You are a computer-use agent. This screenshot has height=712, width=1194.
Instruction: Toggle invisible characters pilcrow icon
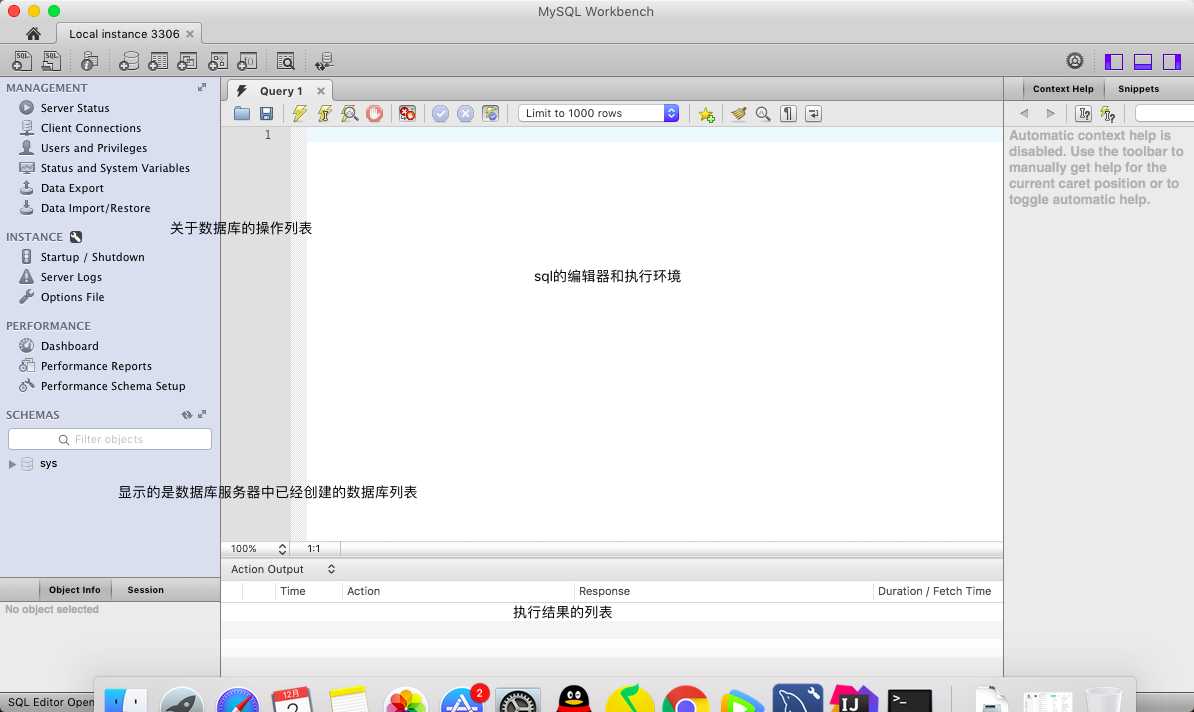788,113
